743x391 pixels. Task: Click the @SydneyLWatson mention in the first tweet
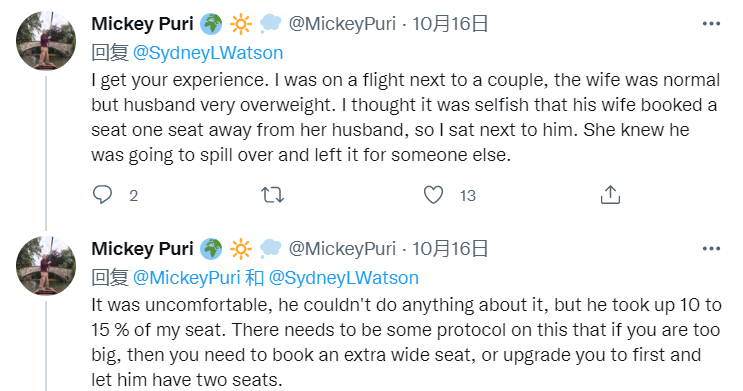coord(208,53)
